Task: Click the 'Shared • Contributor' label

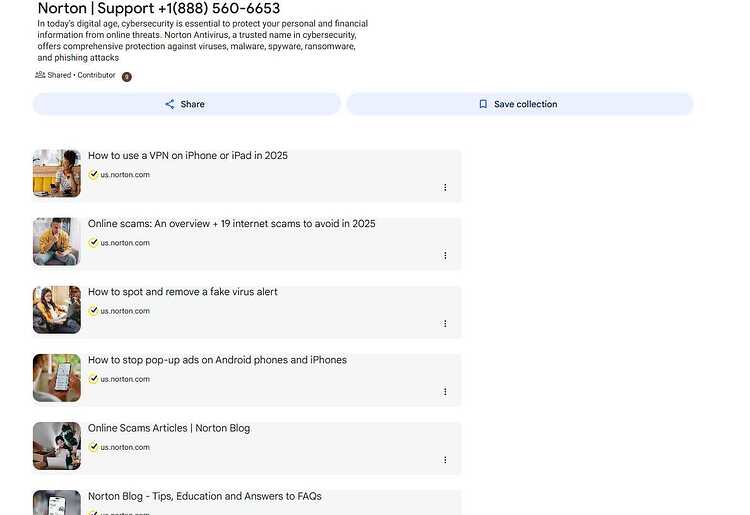Action: (x=81, y=75)
